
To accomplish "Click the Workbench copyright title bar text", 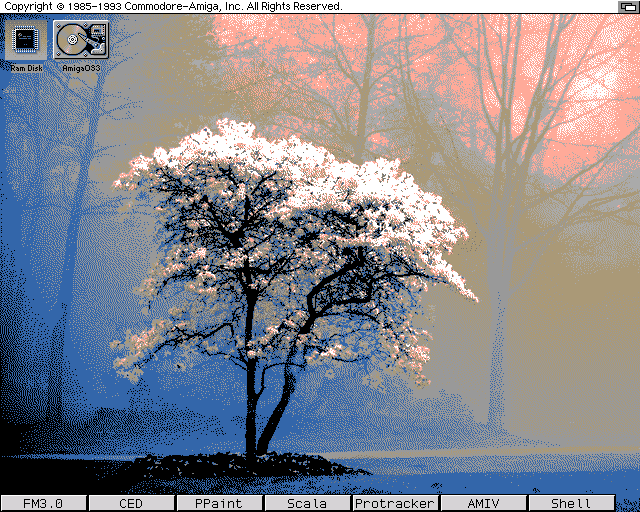I will (x=173, y=7).
